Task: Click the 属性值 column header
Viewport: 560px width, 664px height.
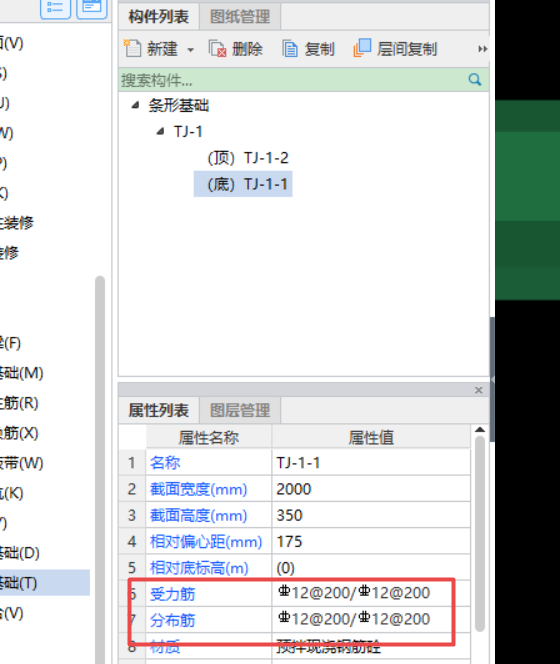Action: click(x=371, y=437)
